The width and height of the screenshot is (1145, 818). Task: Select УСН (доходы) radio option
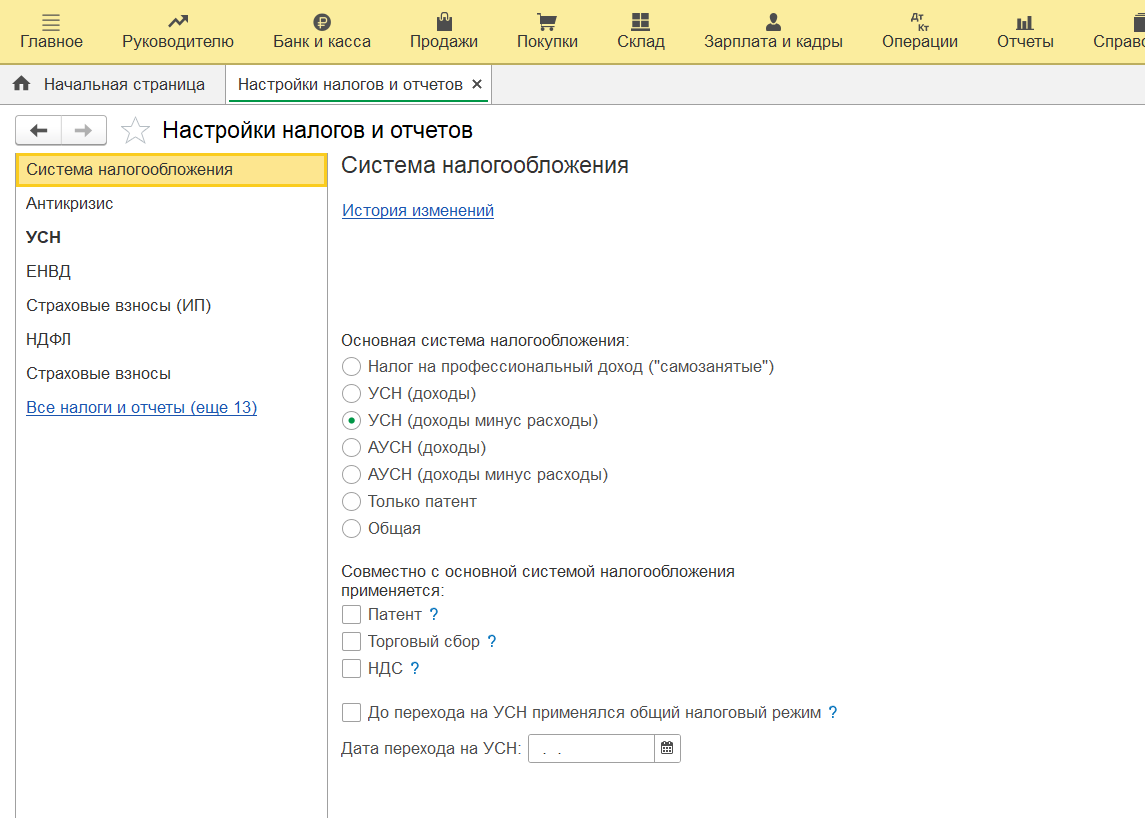click(351, 394)
